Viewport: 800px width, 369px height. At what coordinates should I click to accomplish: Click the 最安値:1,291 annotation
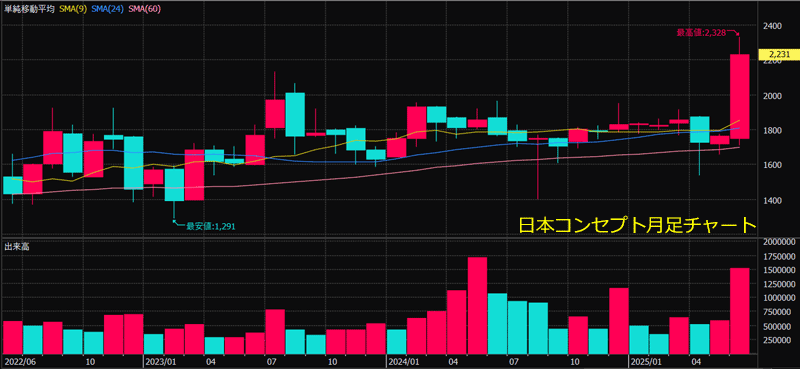(x=211, y=226)
